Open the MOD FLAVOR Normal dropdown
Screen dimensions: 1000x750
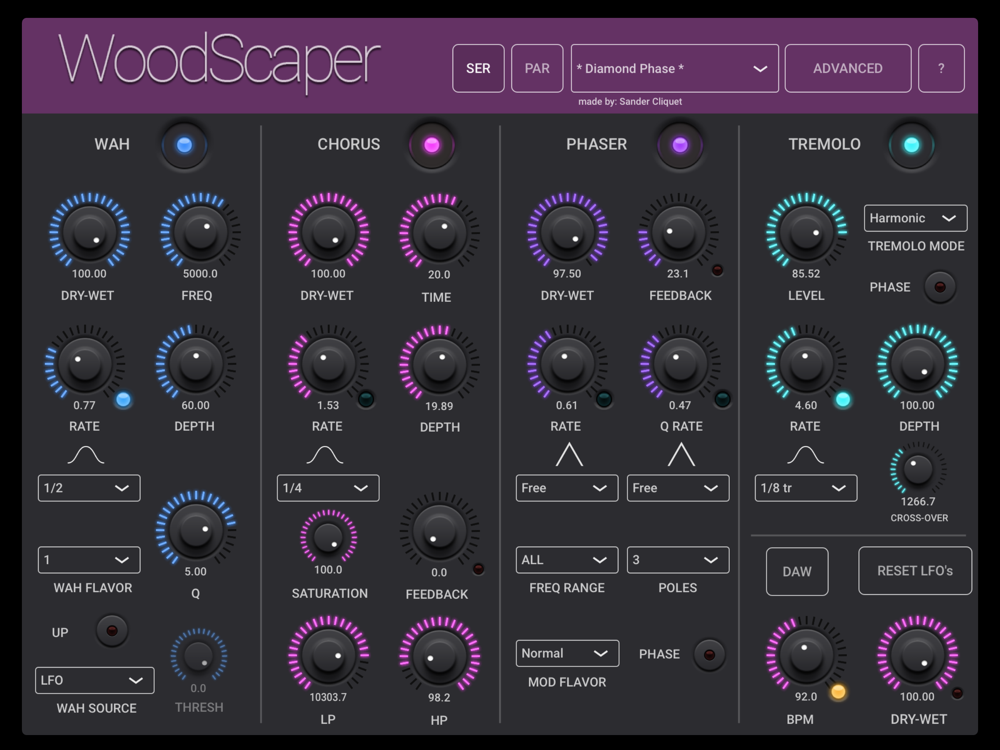568,654
